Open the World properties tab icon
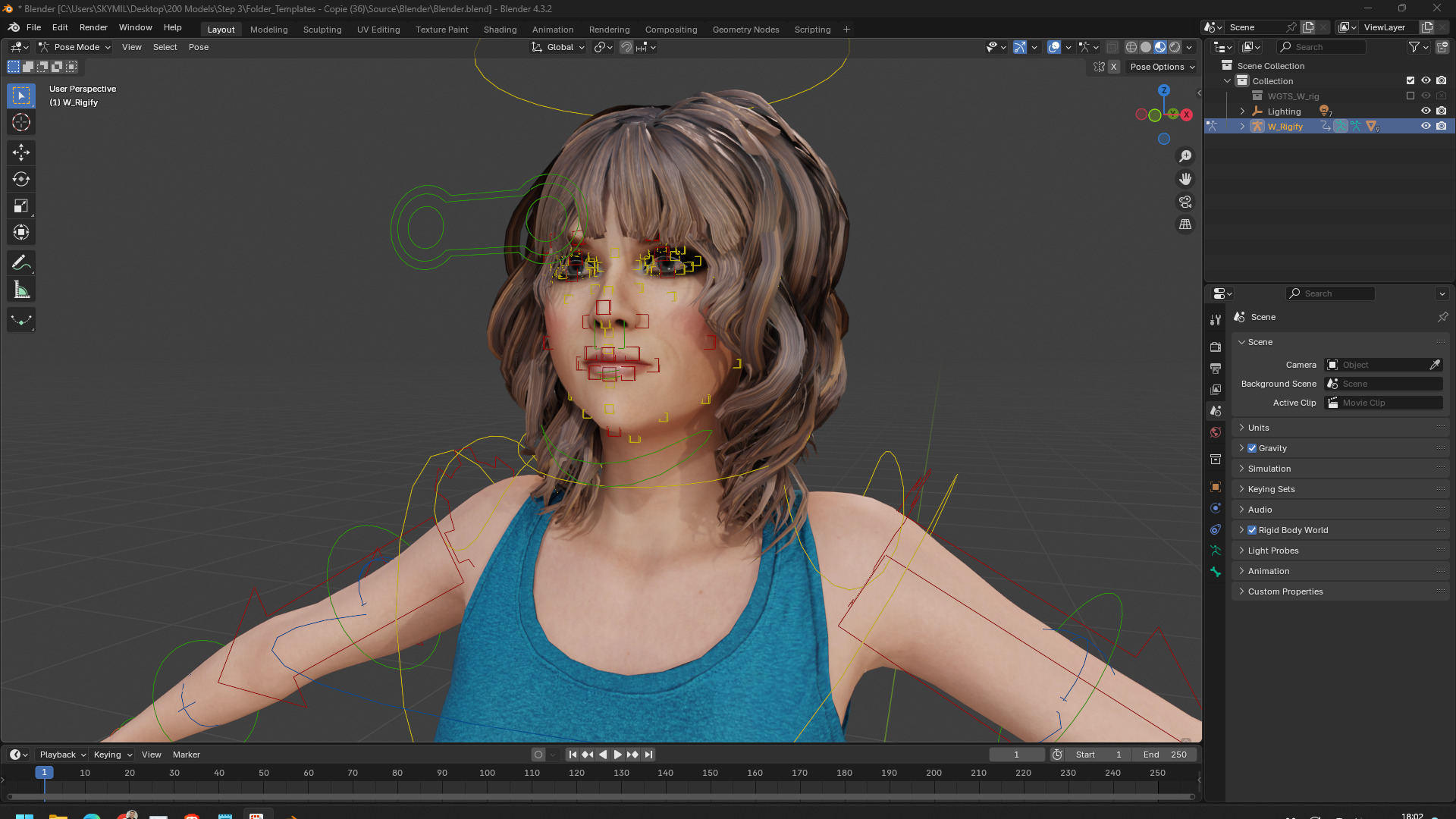Screen dimensions: 1456x819 [1216, 432]
